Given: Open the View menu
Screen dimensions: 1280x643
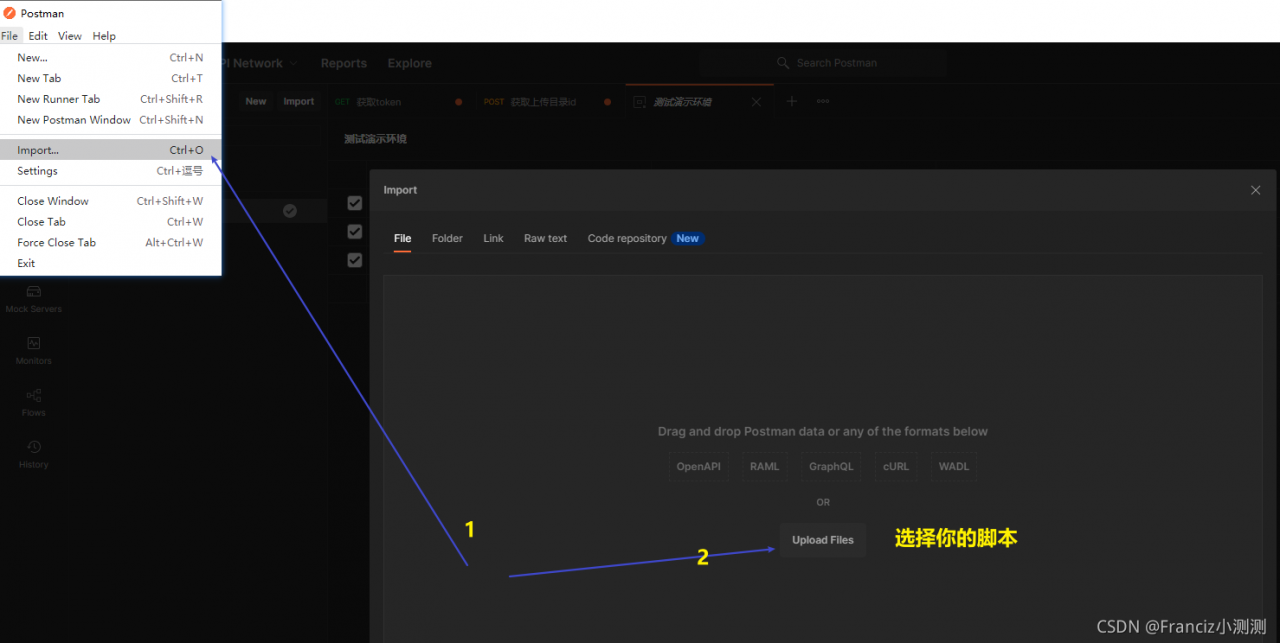Looking at the screenshot, I should tap(70, 36).
